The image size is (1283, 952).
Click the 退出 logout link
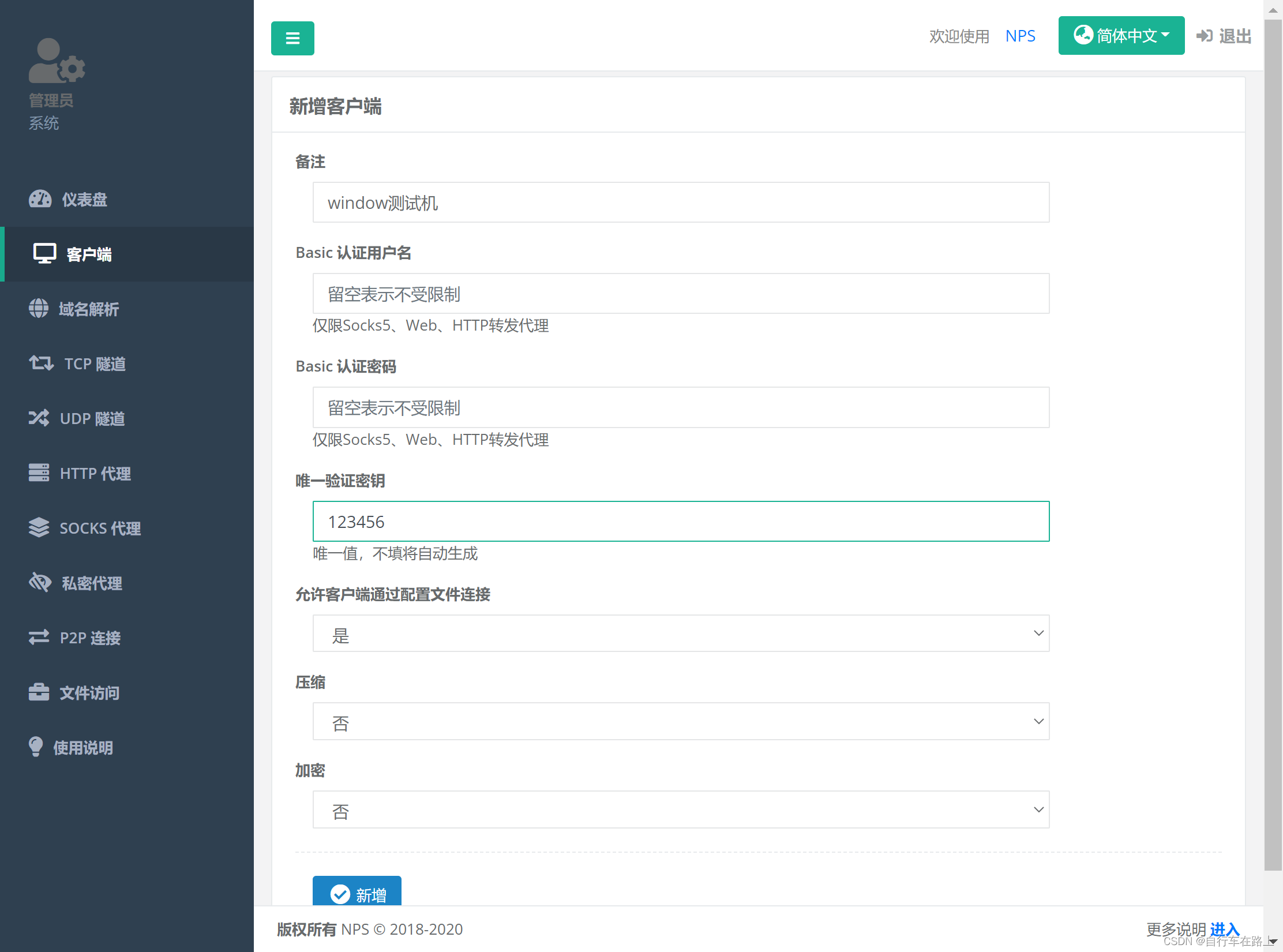click(x=1224, y=36)
